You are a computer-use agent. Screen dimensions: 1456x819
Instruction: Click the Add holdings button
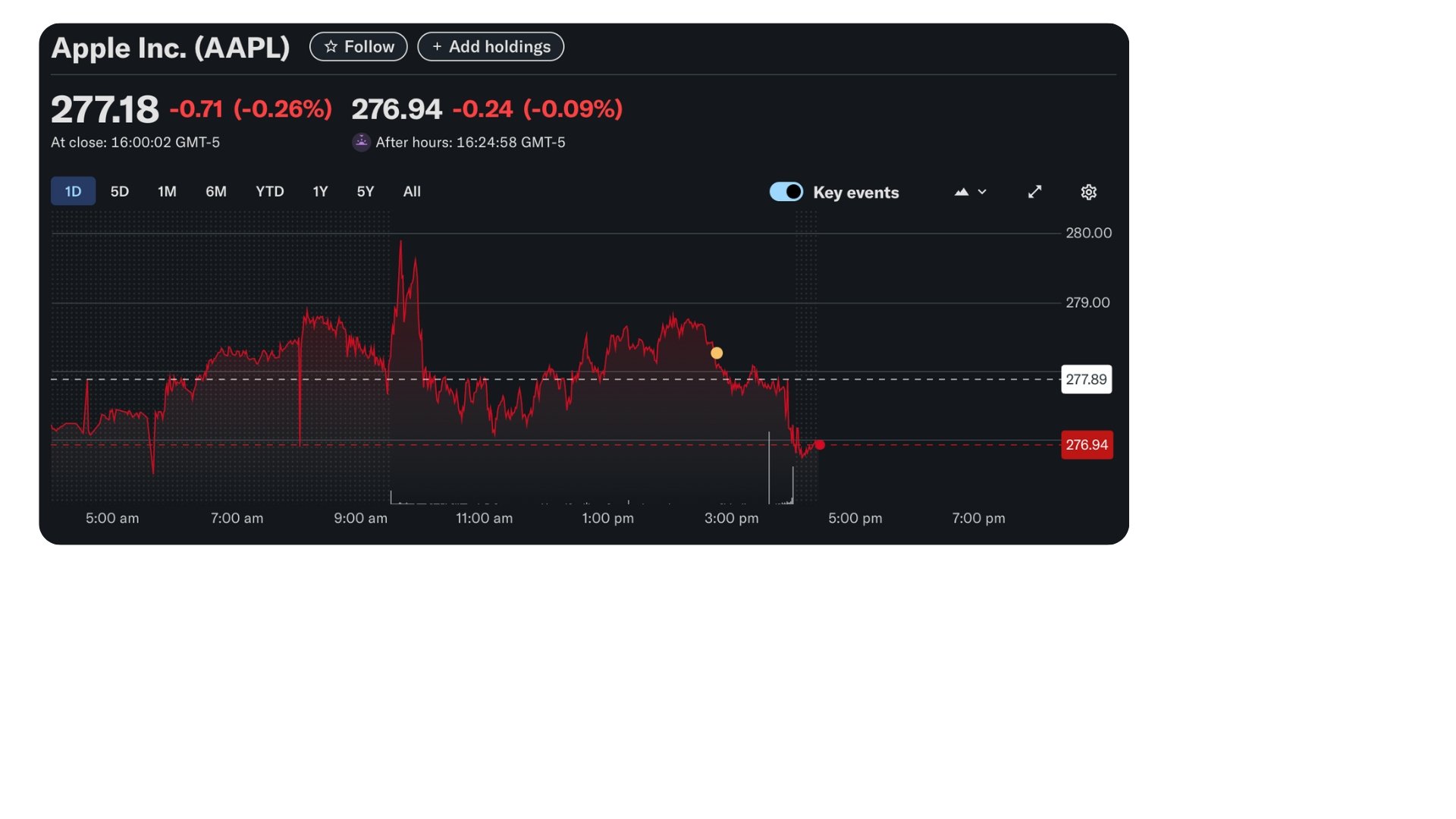pos(490,46)
